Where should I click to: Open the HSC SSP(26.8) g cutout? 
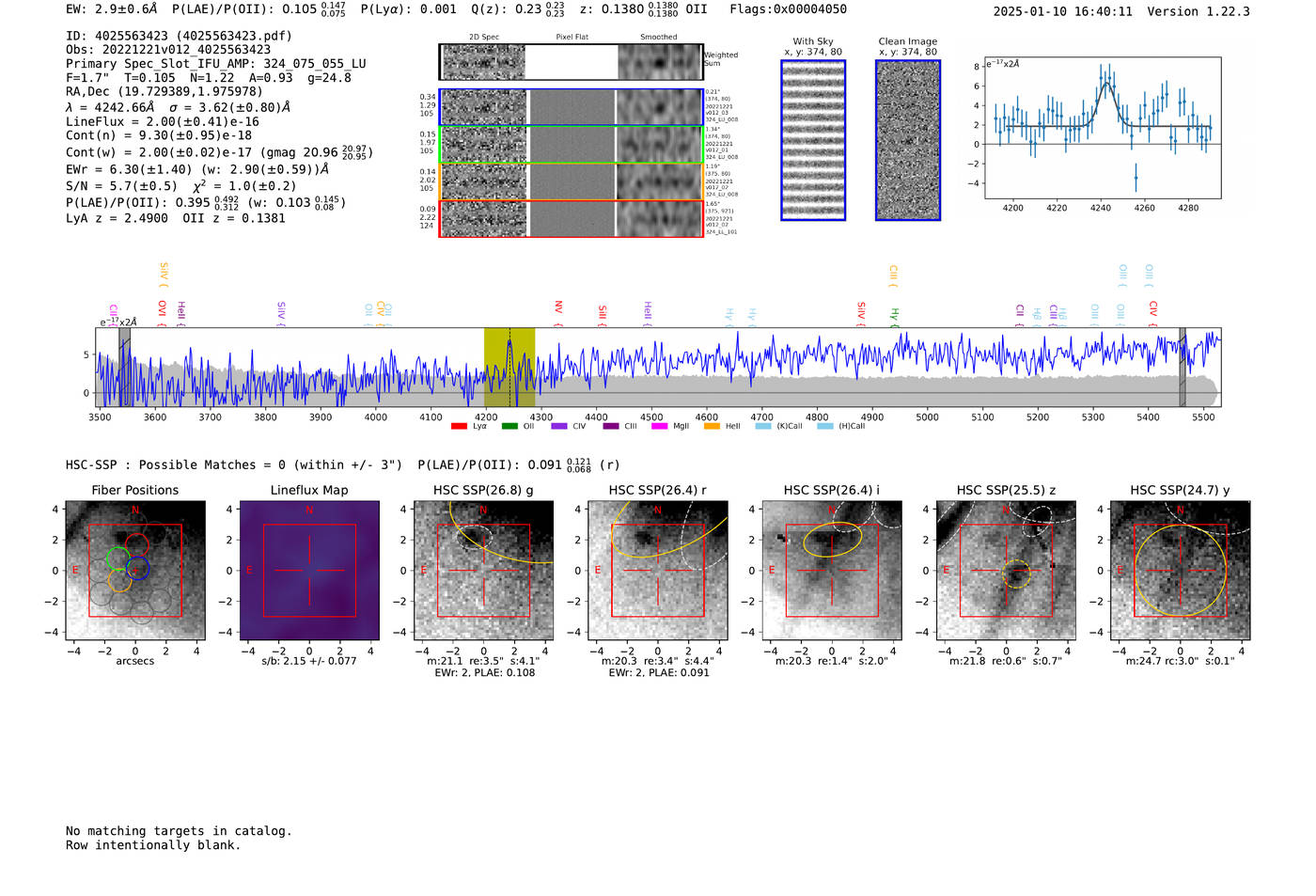coord(483,571)
